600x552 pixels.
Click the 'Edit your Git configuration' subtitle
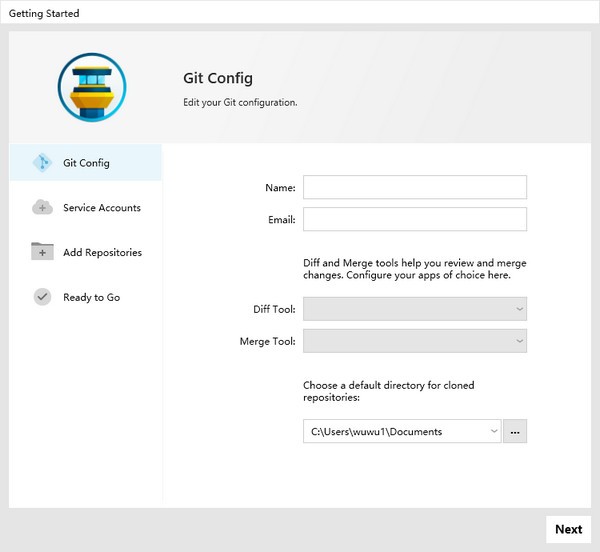pos(240,102)
